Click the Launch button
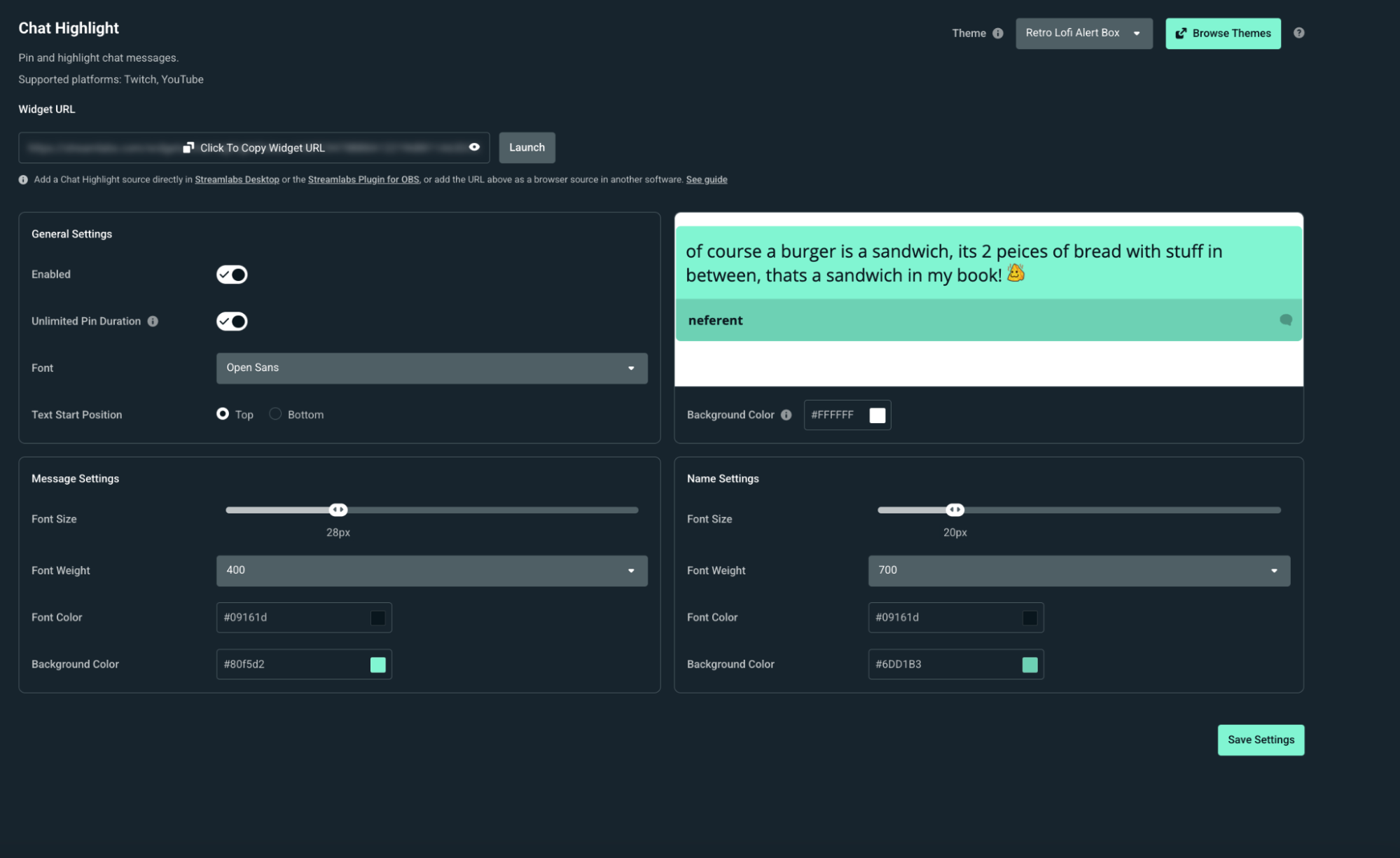This screenshot has height=858, width=1400. tap(526, 147)
